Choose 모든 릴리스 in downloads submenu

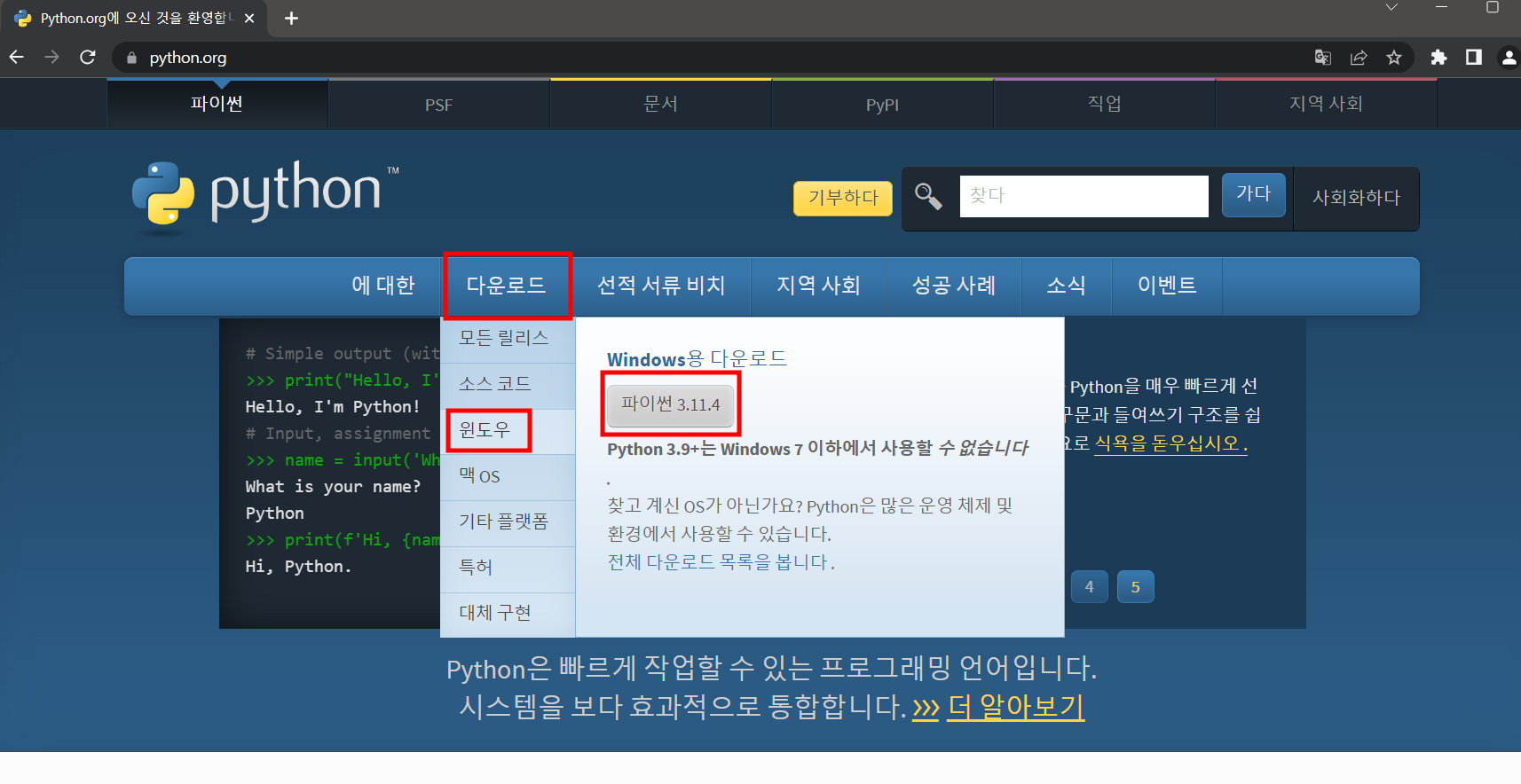(508, 339)
